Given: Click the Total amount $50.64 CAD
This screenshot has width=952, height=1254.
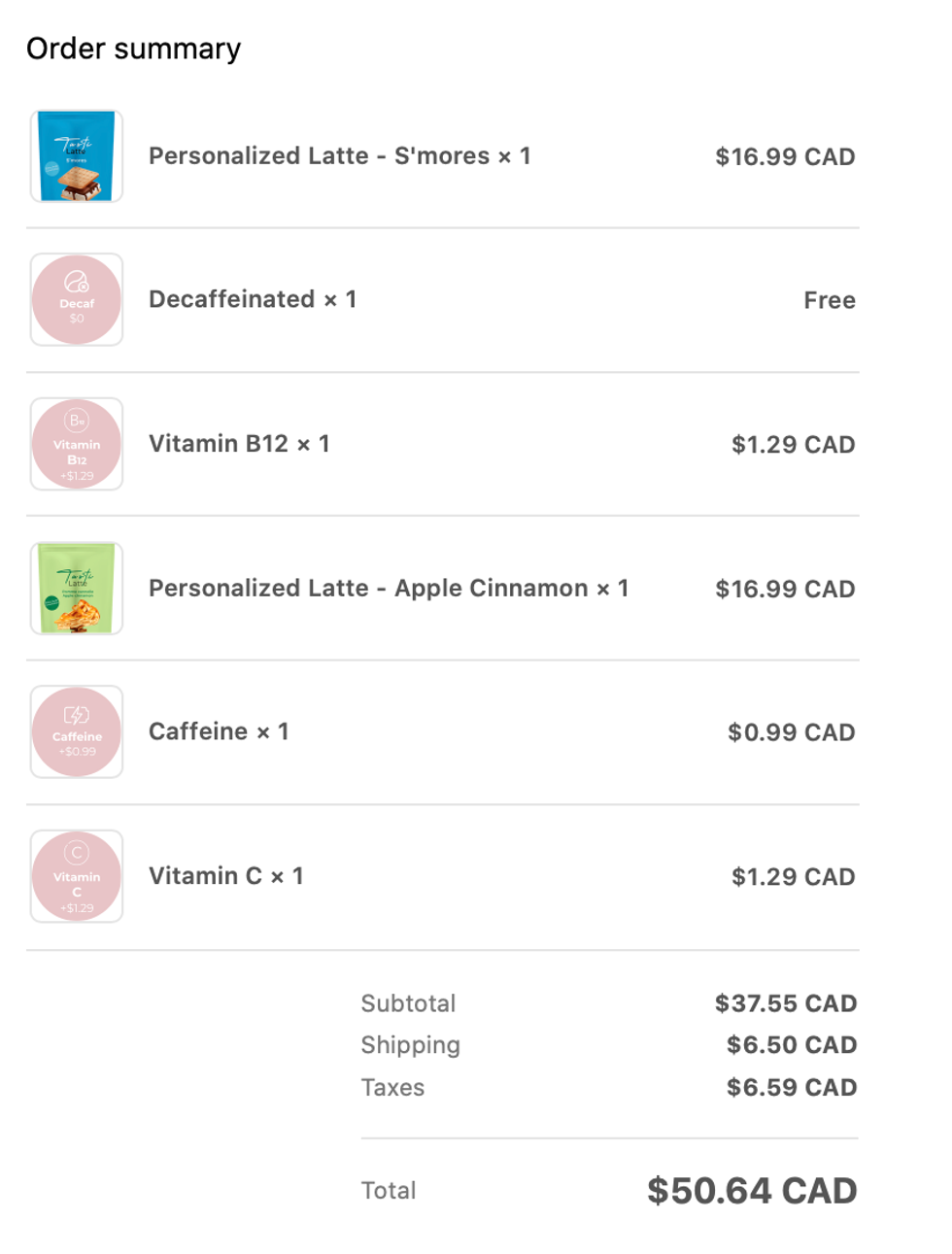Looking at the screenshot, I should tap(752, 1191).
